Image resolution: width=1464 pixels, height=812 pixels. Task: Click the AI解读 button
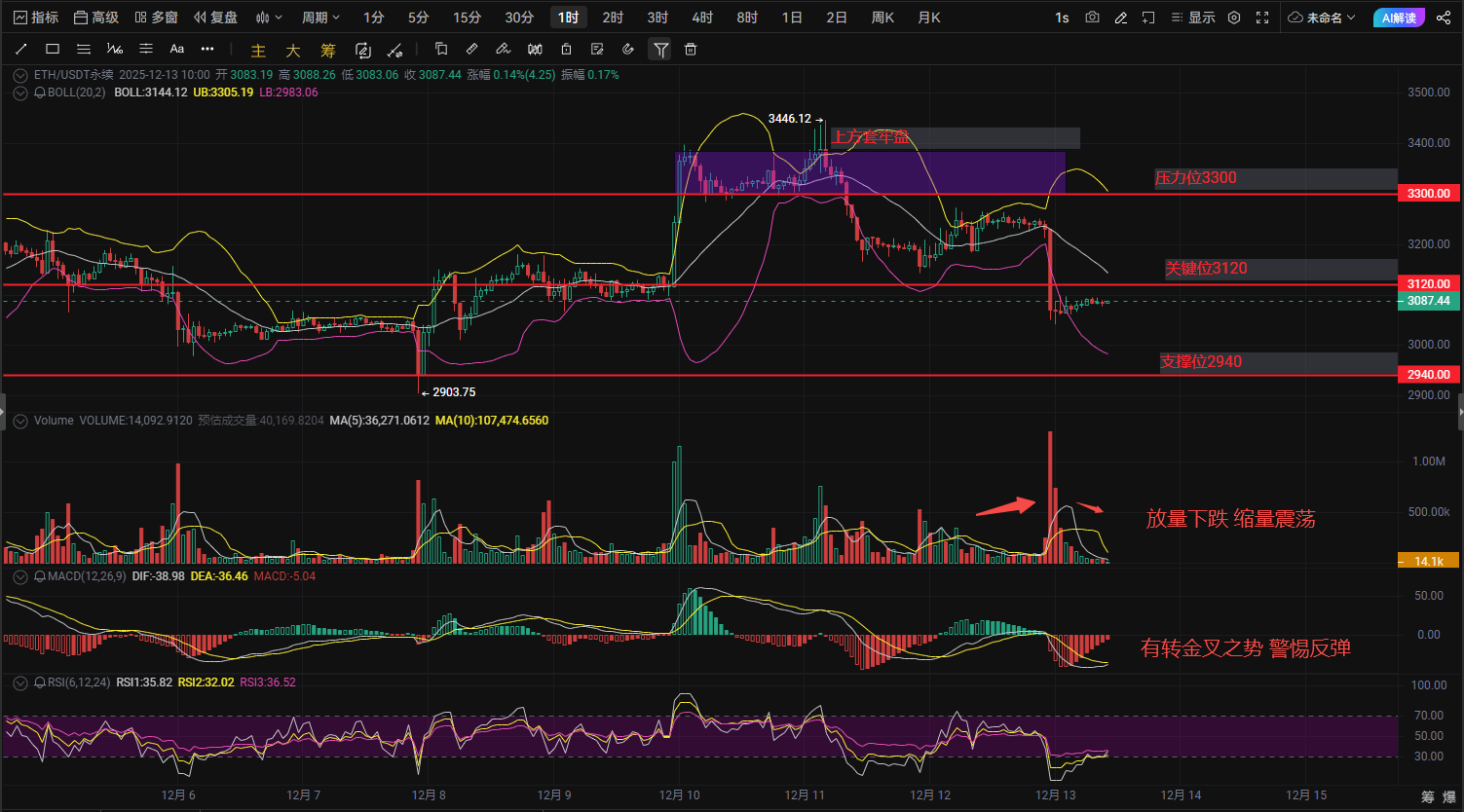(1399, 18)
